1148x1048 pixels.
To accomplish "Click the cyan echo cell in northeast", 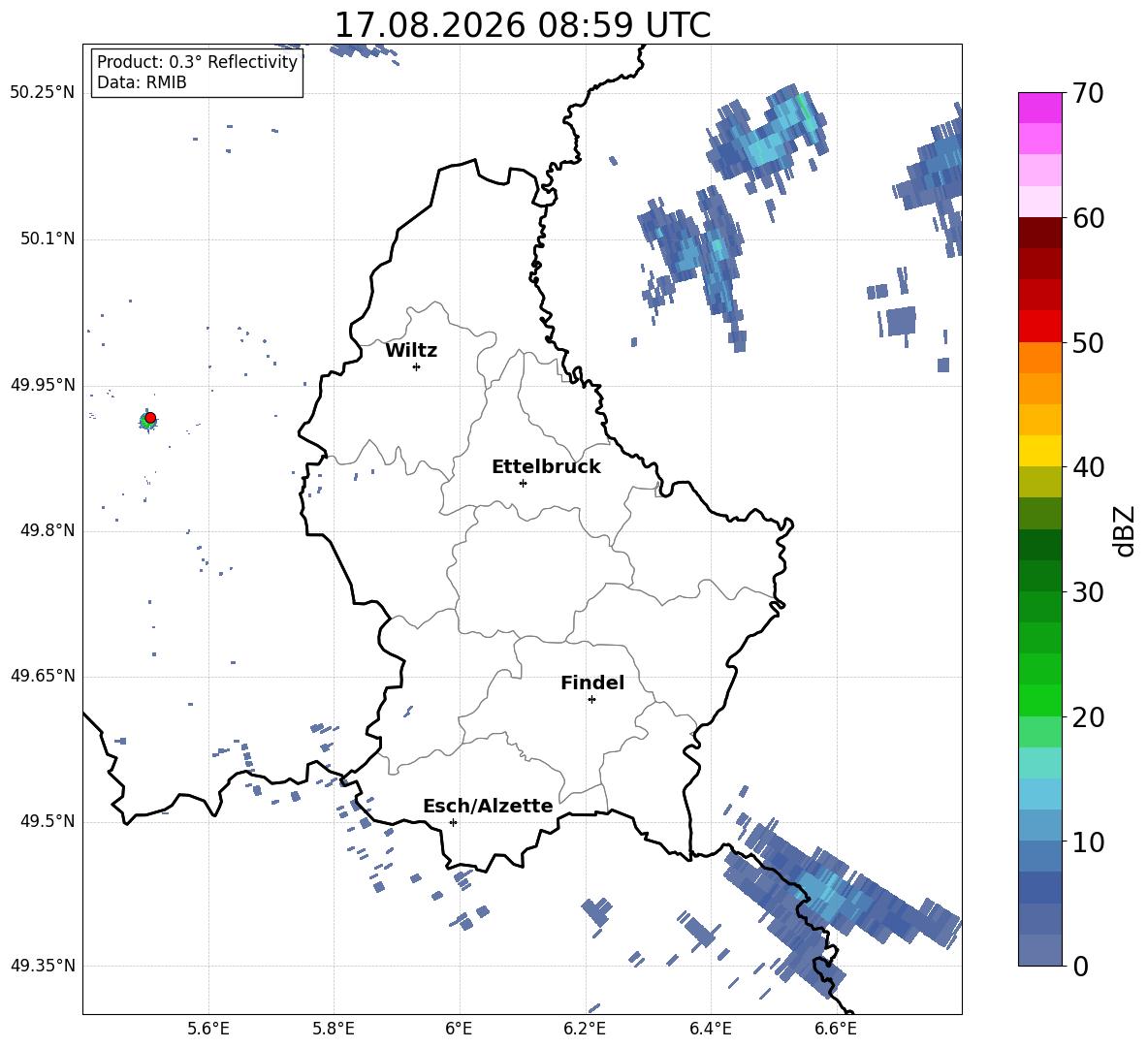I will [767, 138].
